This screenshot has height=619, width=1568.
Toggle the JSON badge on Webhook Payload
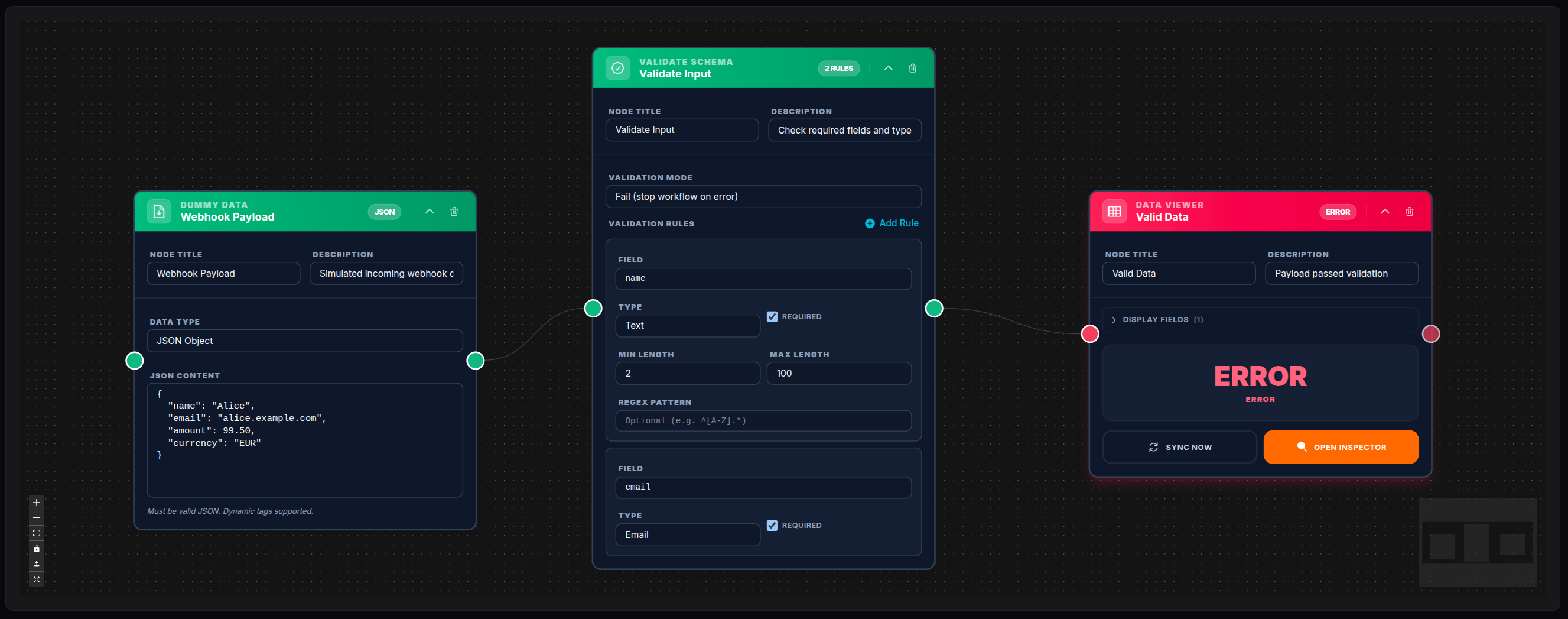pos(384,212)
